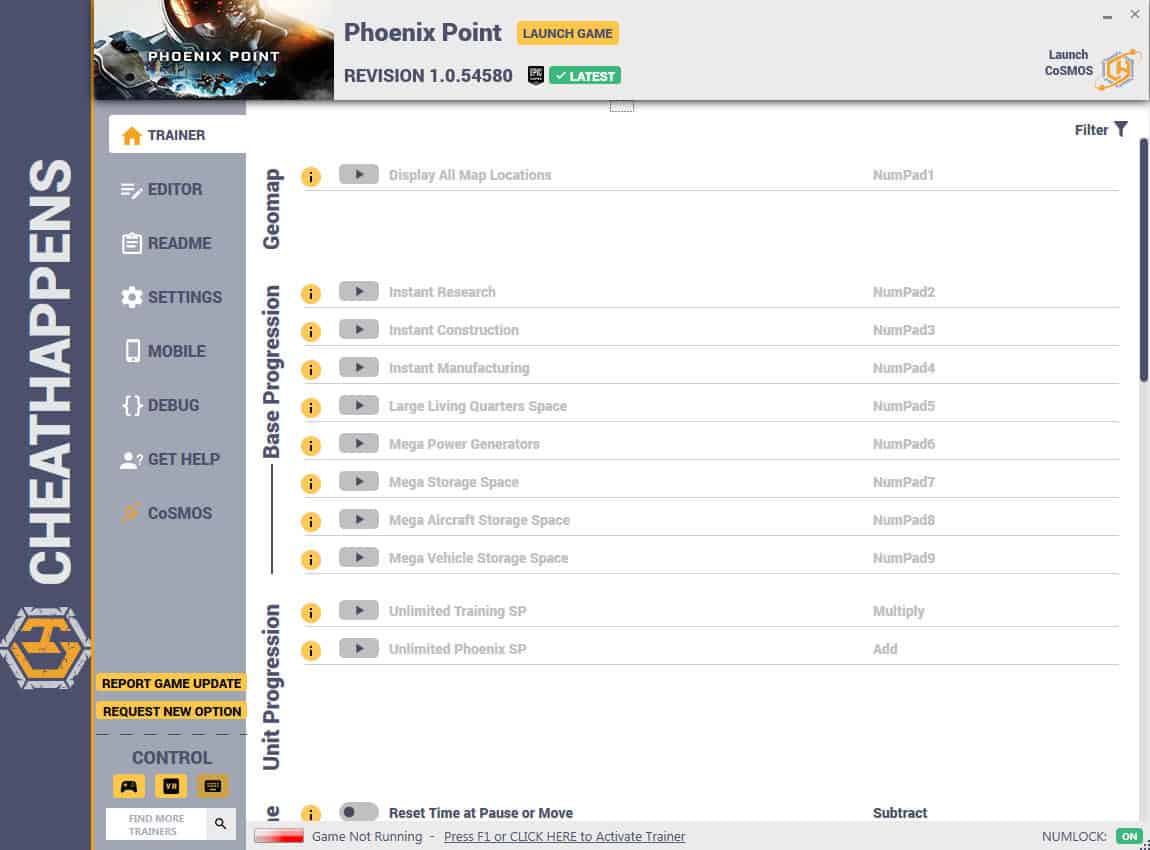Viewport: 1150px width, 850px height.
Task: Click the search magnifier for trainers
Action: coord(220,824)
